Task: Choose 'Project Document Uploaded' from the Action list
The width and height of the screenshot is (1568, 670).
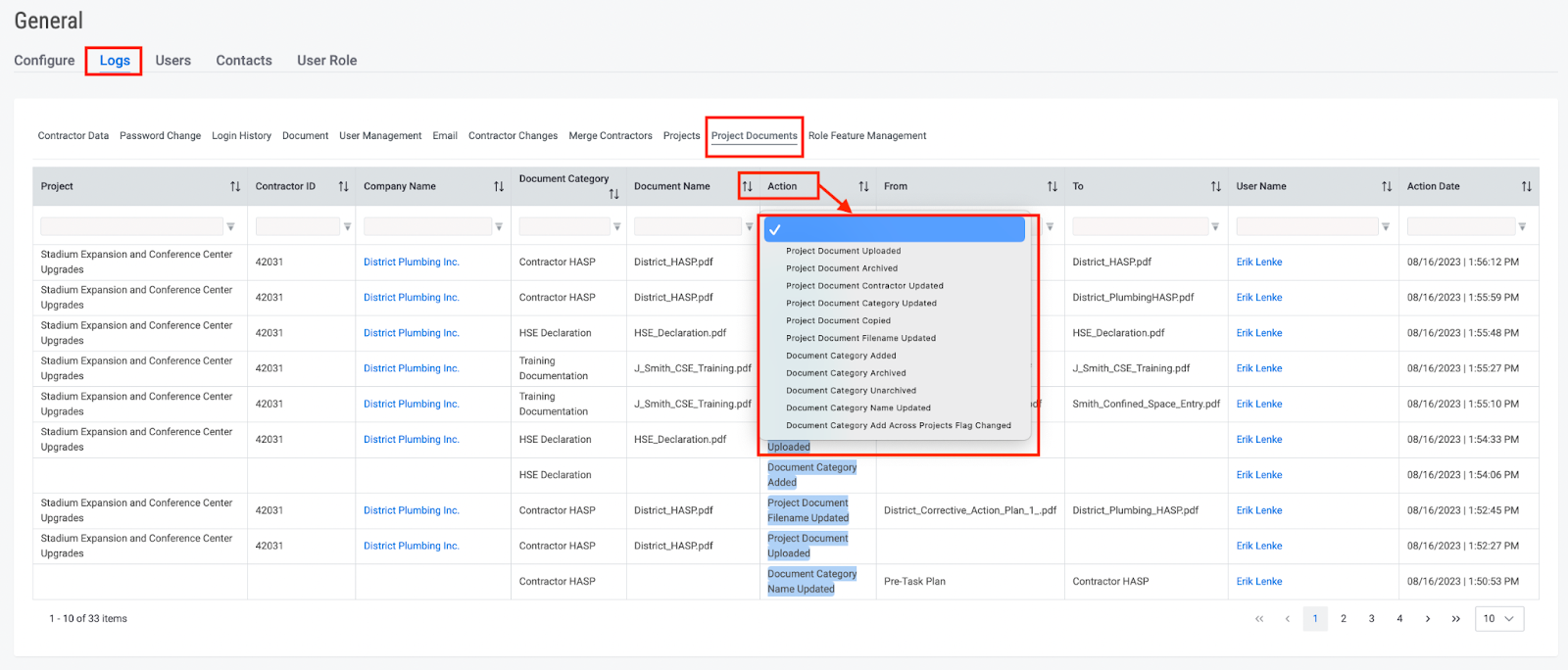Action: (844, 251)
